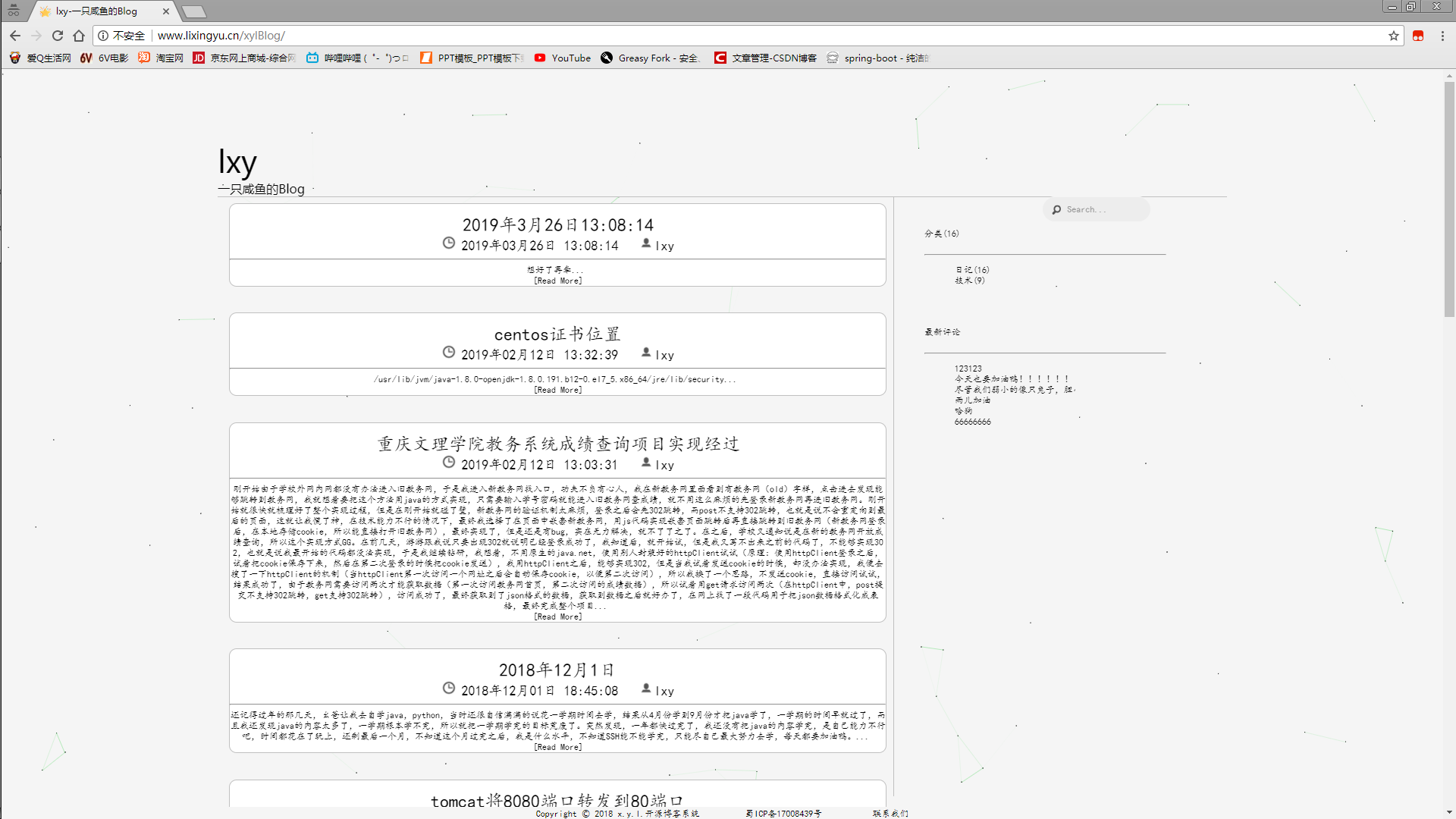Select the 技术(9) category
The height and width of the screenshot is (819, 1456).
pyautogui.click(x=970, y=281)
